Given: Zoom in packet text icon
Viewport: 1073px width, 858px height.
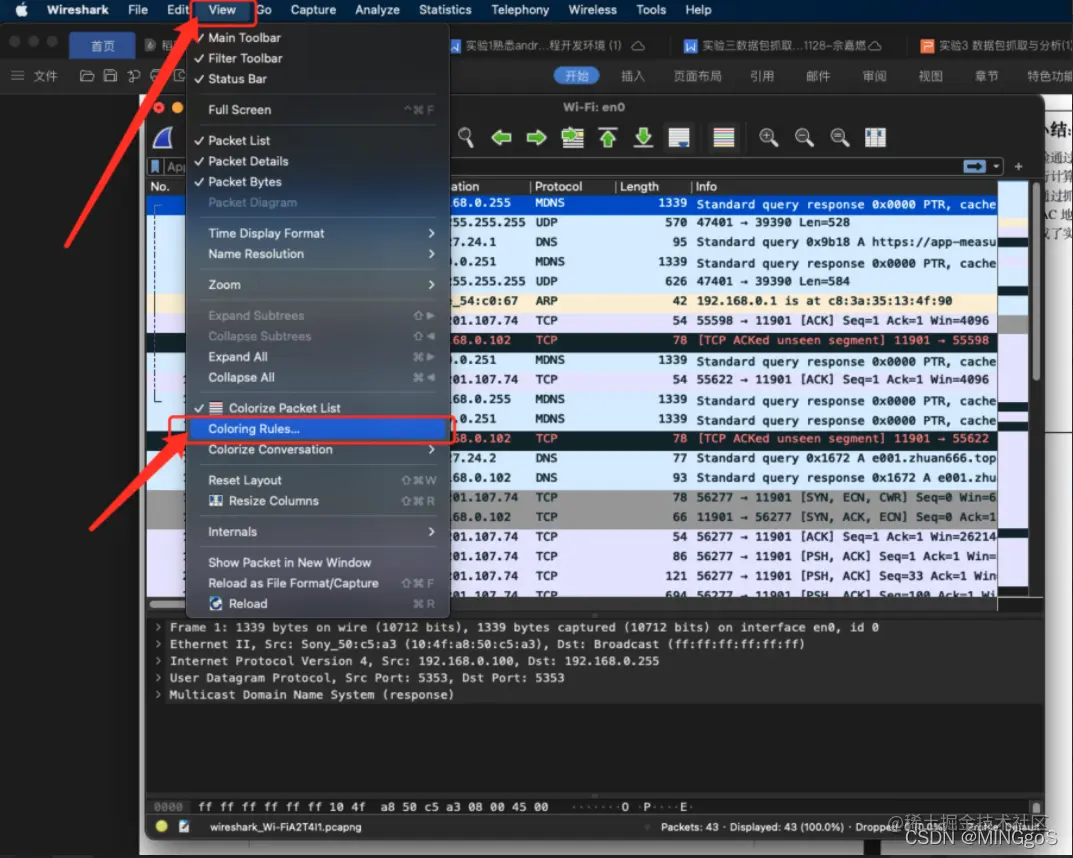Looking at the screenshot, I should 768,138.
